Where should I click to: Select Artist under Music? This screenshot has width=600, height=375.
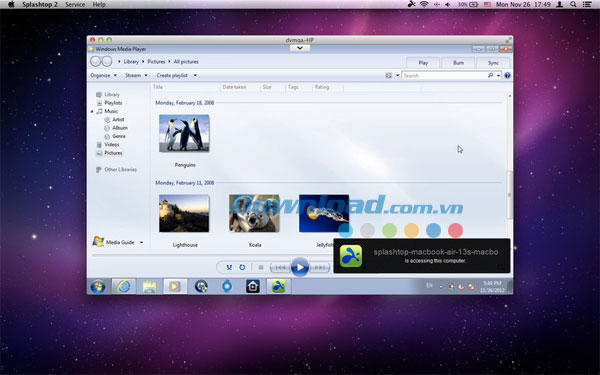click(114, 119)
